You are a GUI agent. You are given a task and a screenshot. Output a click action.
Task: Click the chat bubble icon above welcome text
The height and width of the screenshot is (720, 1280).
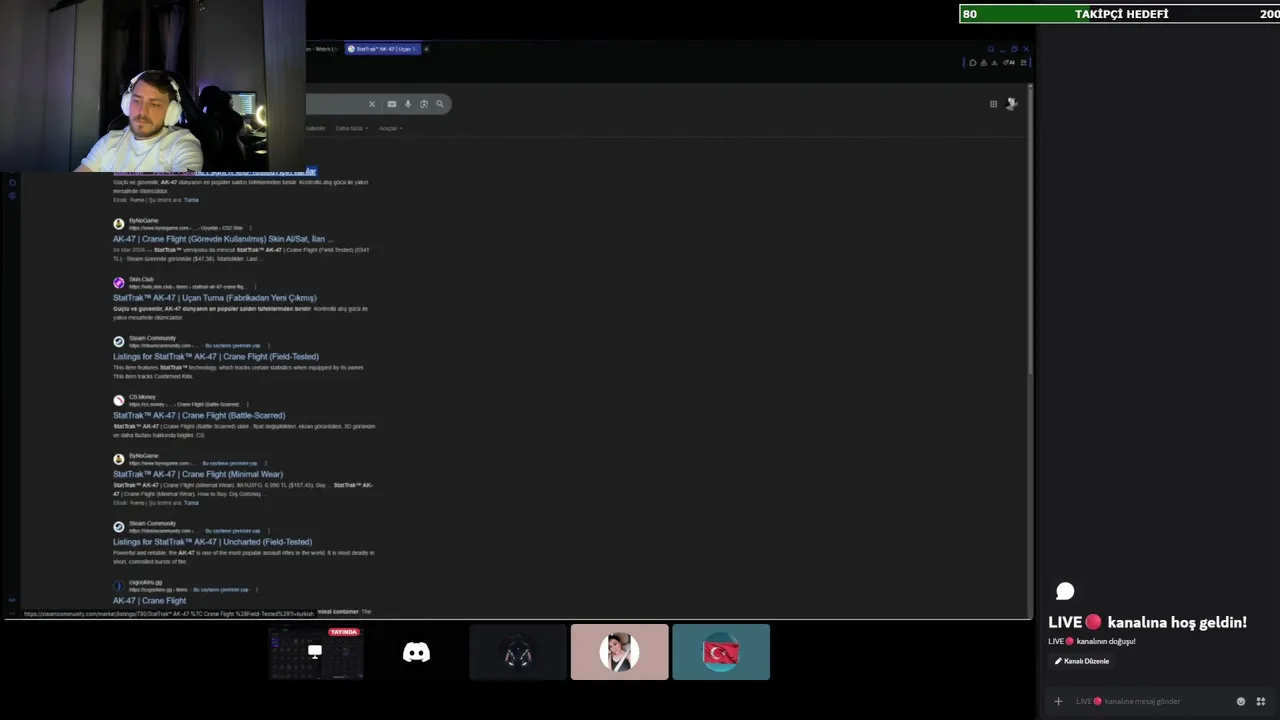click(x=1065, y=592)
